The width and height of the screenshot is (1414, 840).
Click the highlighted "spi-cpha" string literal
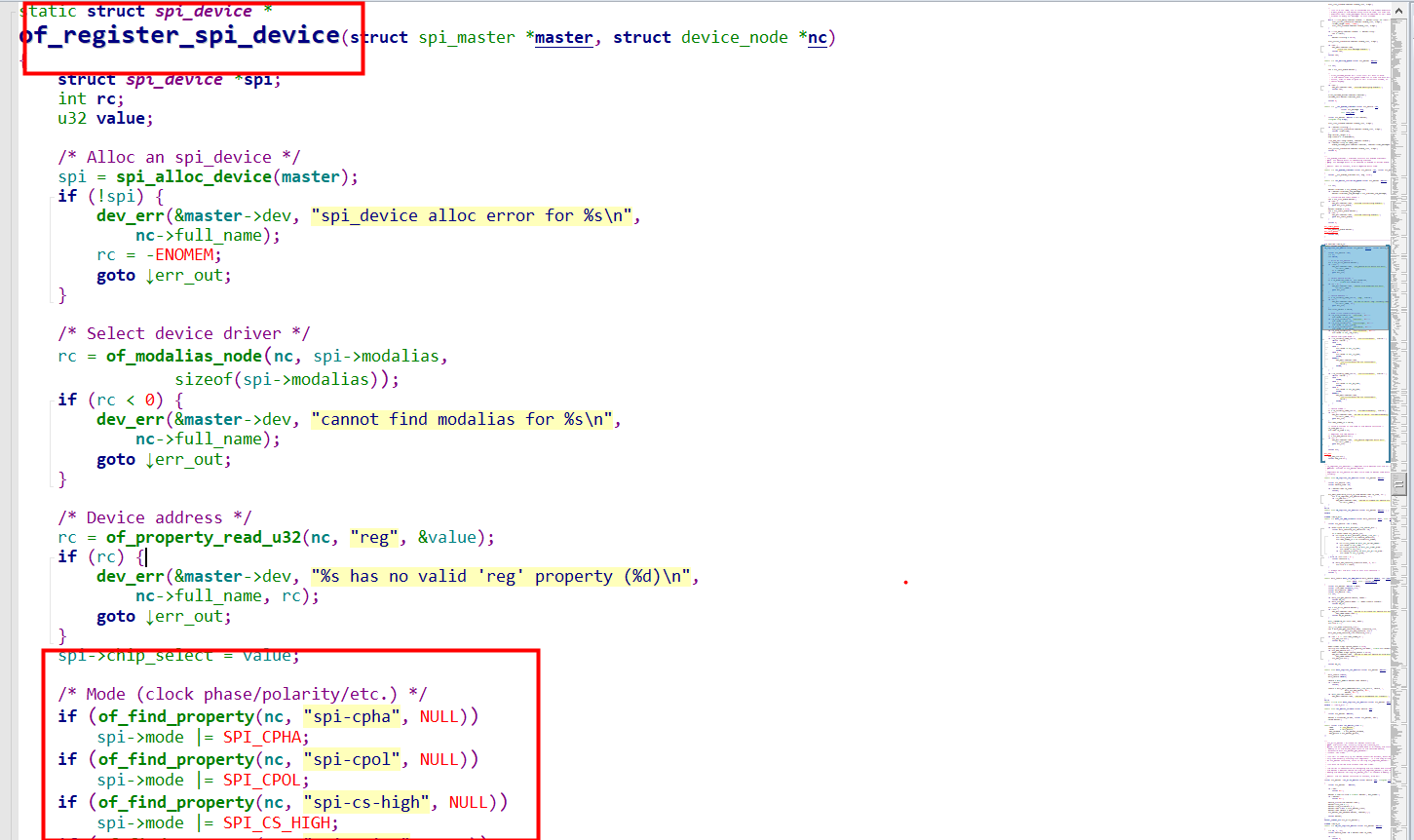351,716
